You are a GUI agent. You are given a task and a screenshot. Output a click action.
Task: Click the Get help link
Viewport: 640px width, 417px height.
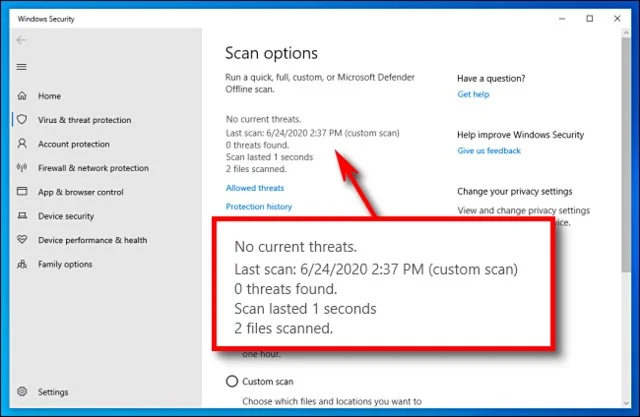point(473,94)
